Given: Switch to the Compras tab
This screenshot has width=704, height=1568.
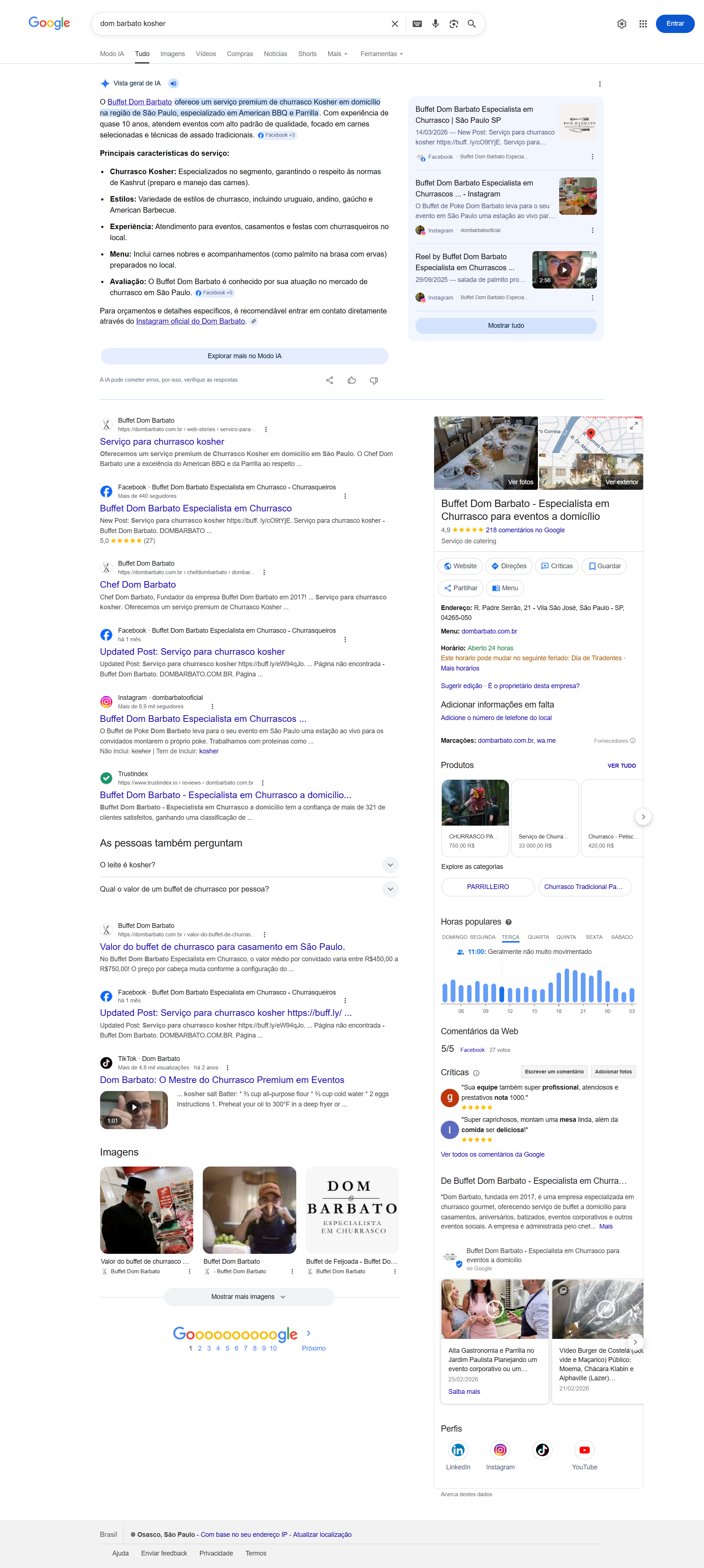Looking at the screenshot, I should click(240, 54).
